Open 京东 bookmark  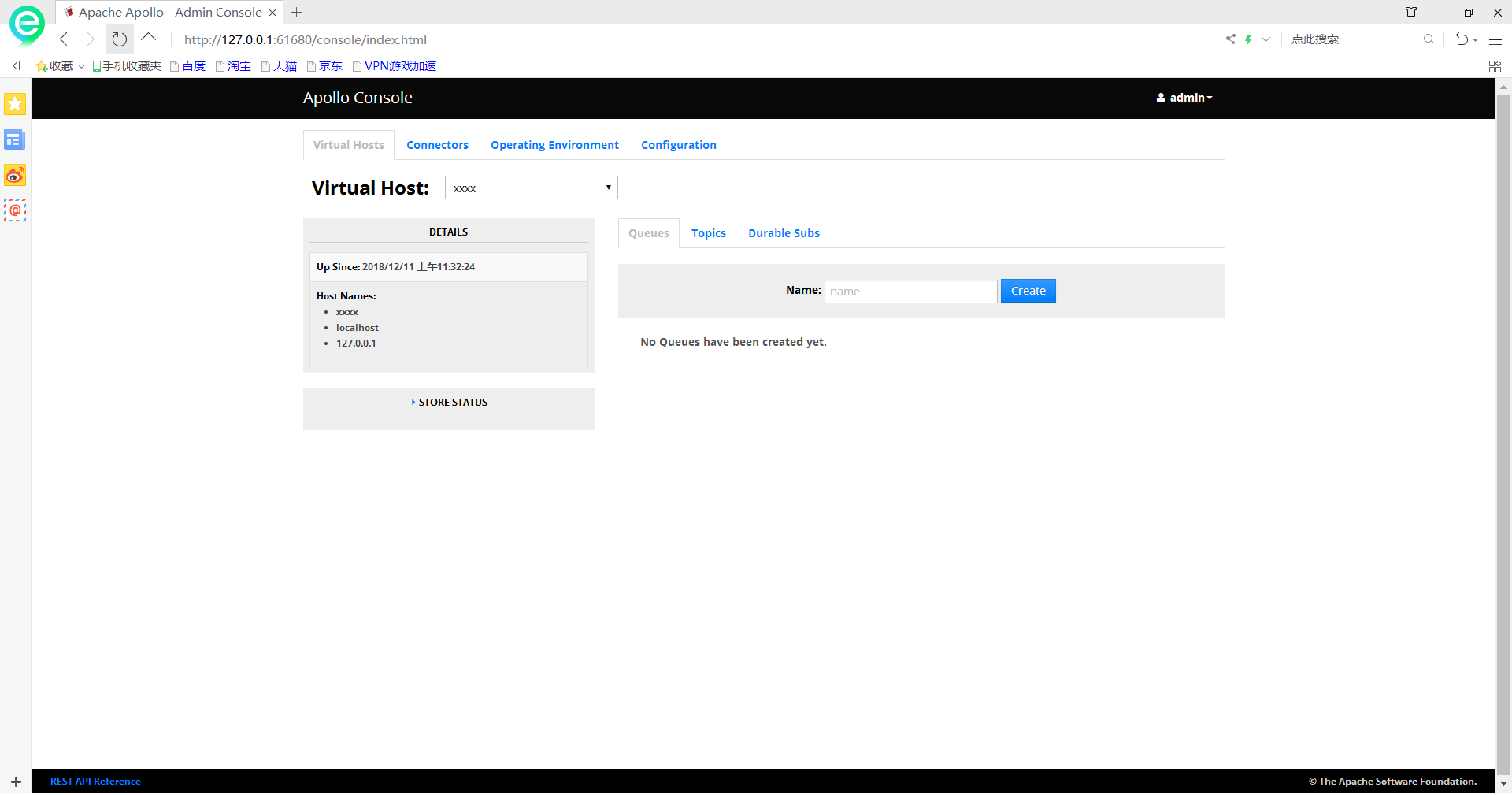pyautogui.click(x=325, y=66)
